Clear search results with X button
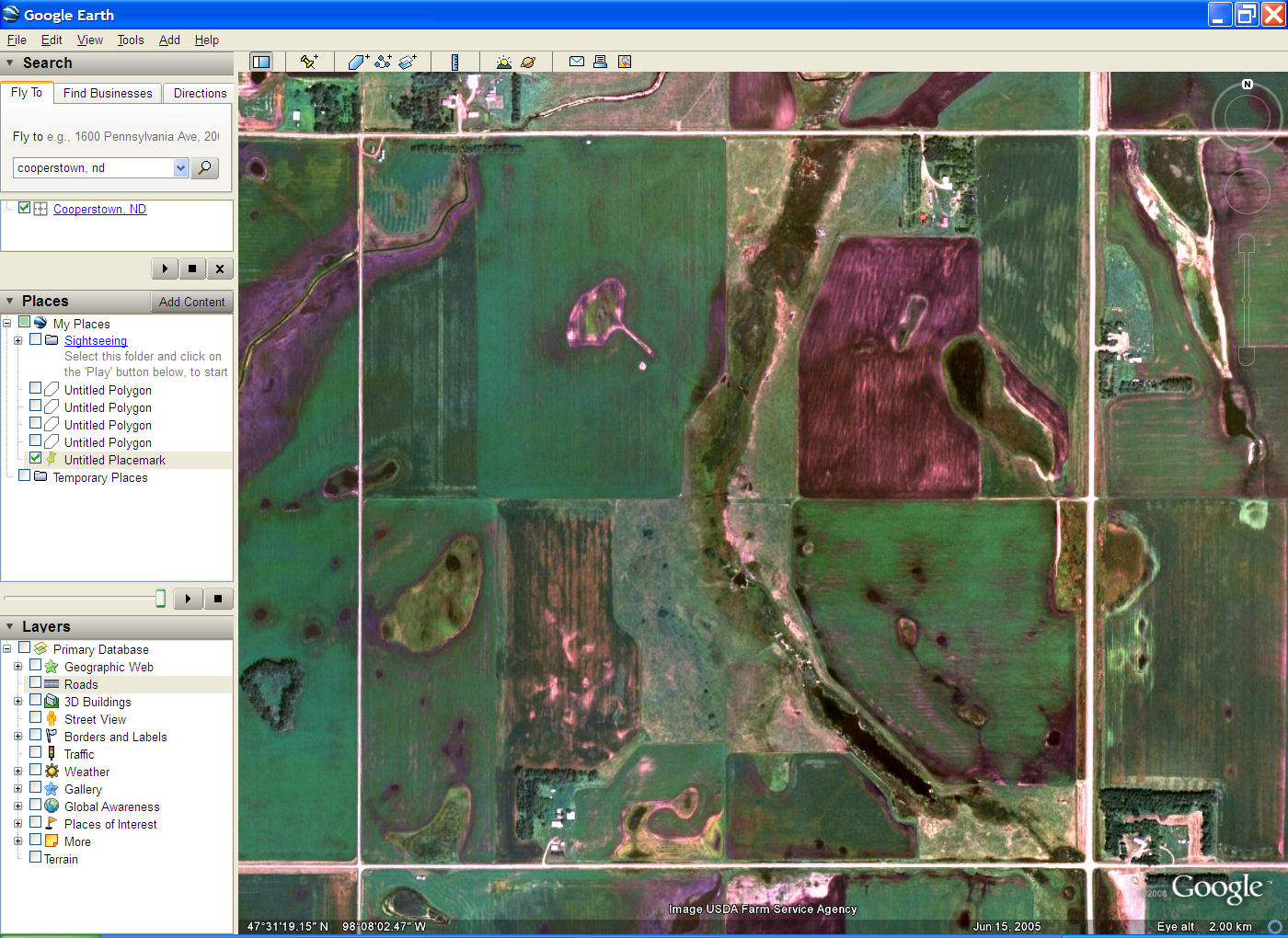 tap(220, 269)
